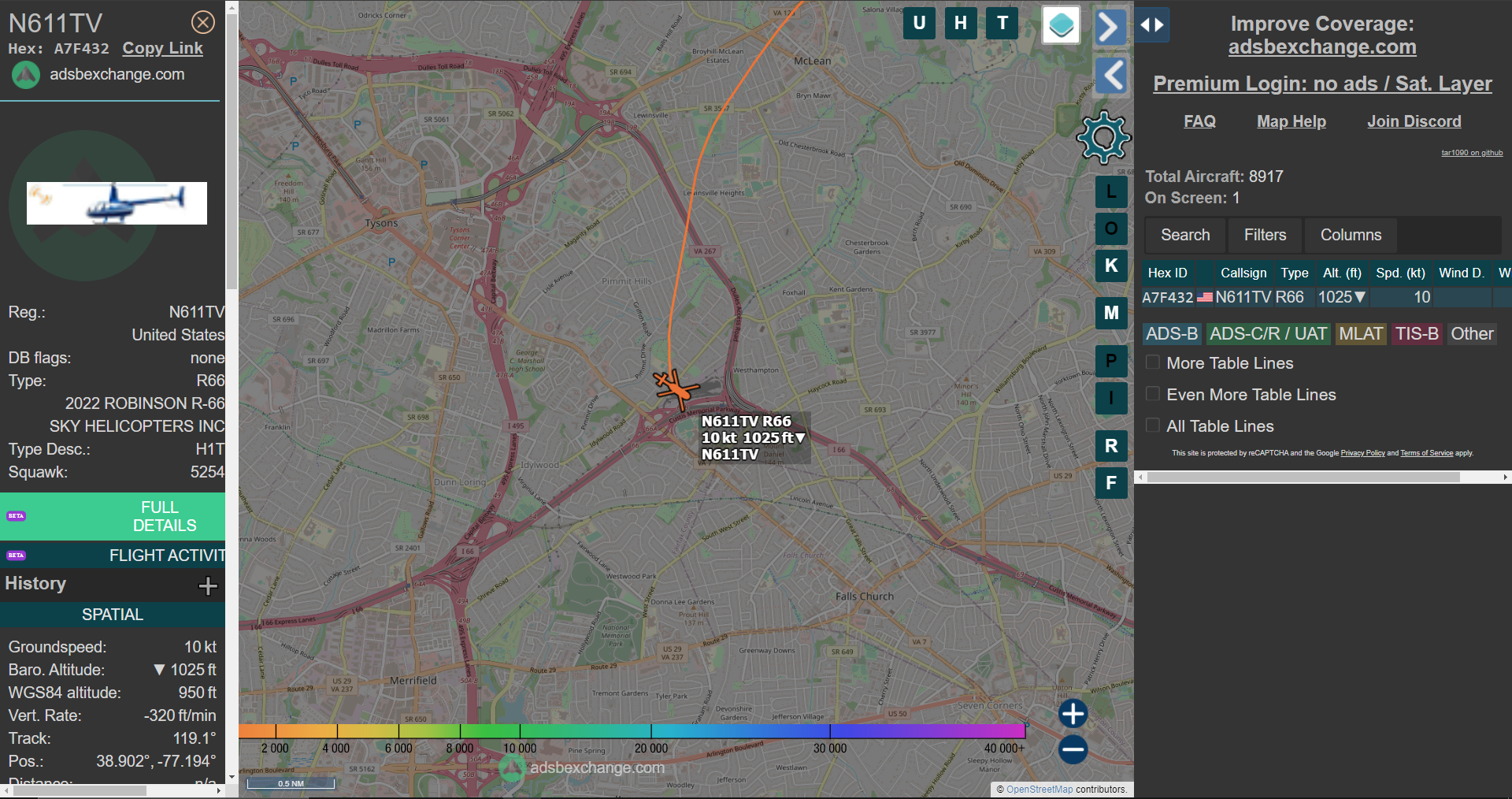Screen dimensions: 1512x799
Task: Open the Columns tab
Action: click(1351, 235)
